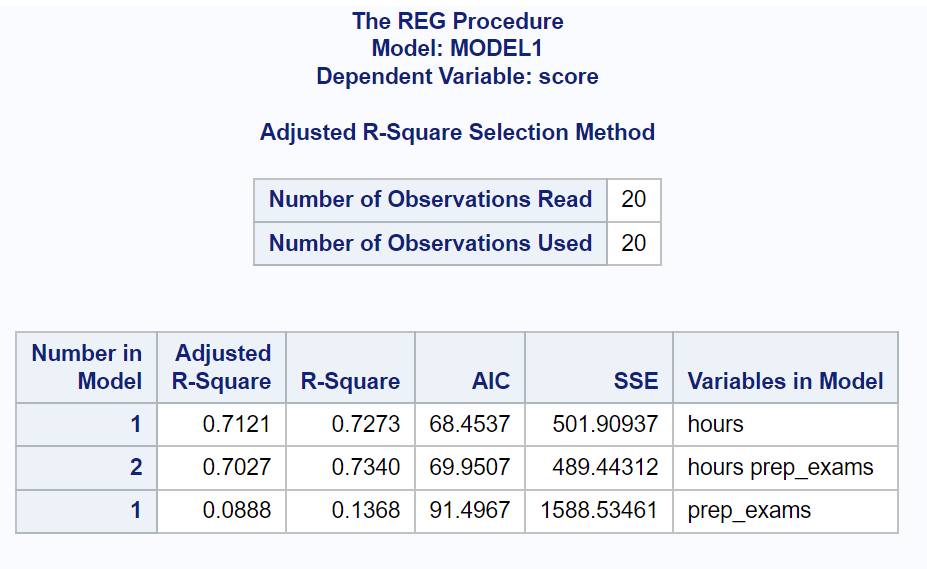Select AIC value 91.4967
927x569 pixels.
(470, 511)
